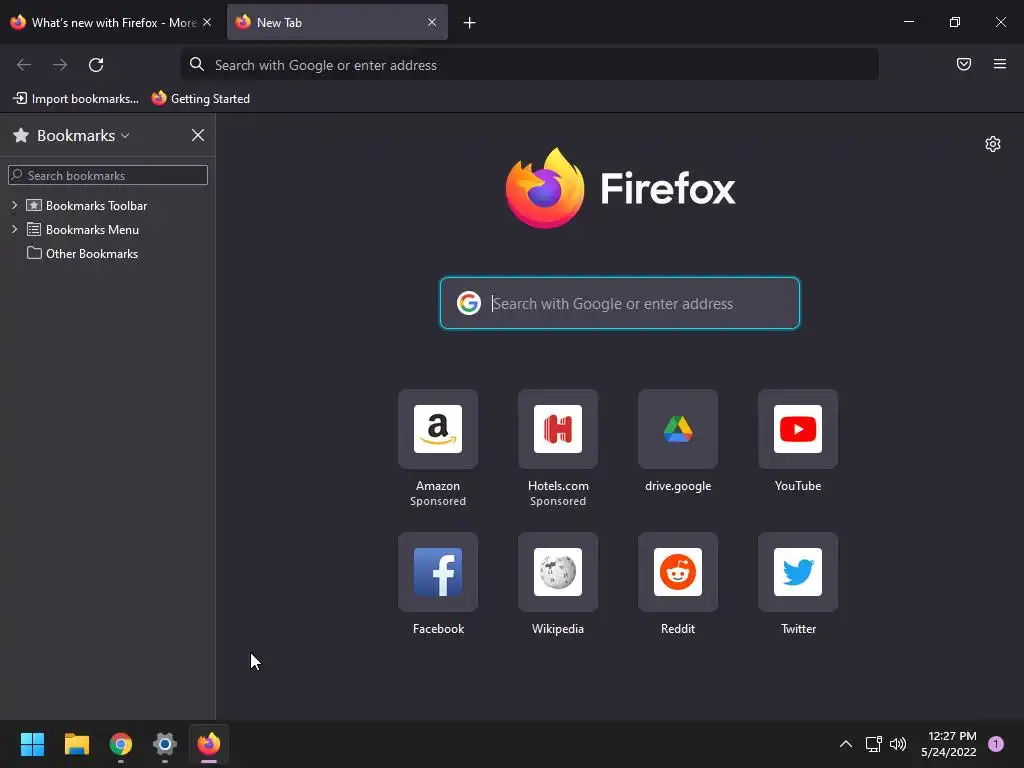This screenshot has height=768, width=1024.
Task: Go forward with the forward arrow
Action: (x=60, y=65)
